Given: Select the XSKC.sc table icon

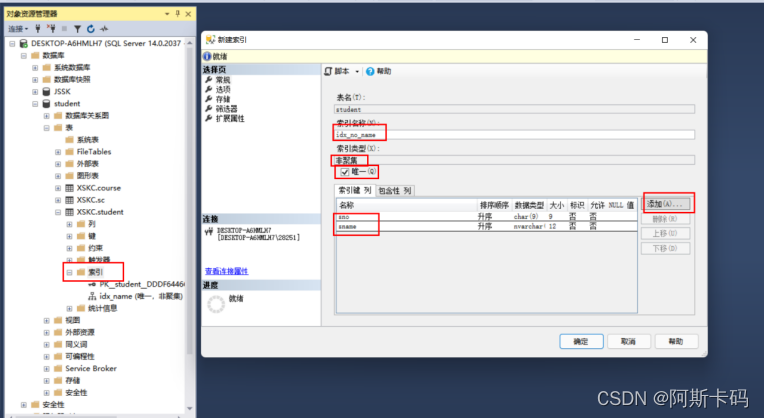Looking at the screenshot, I should [70, 200].
